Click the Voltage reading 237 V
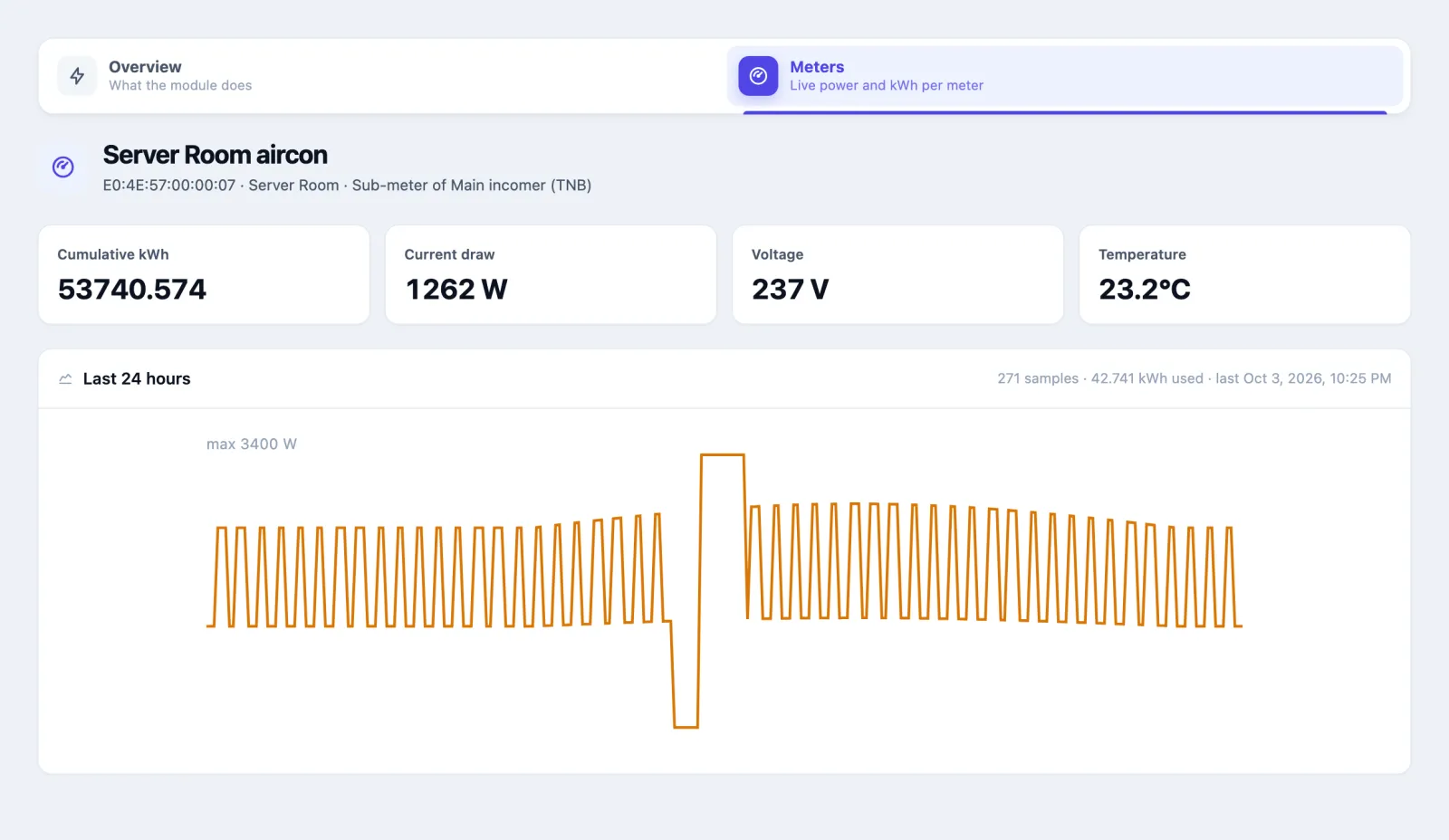Image resolution: width=1449 pixels, height=840 pixels. pos(790,289)
